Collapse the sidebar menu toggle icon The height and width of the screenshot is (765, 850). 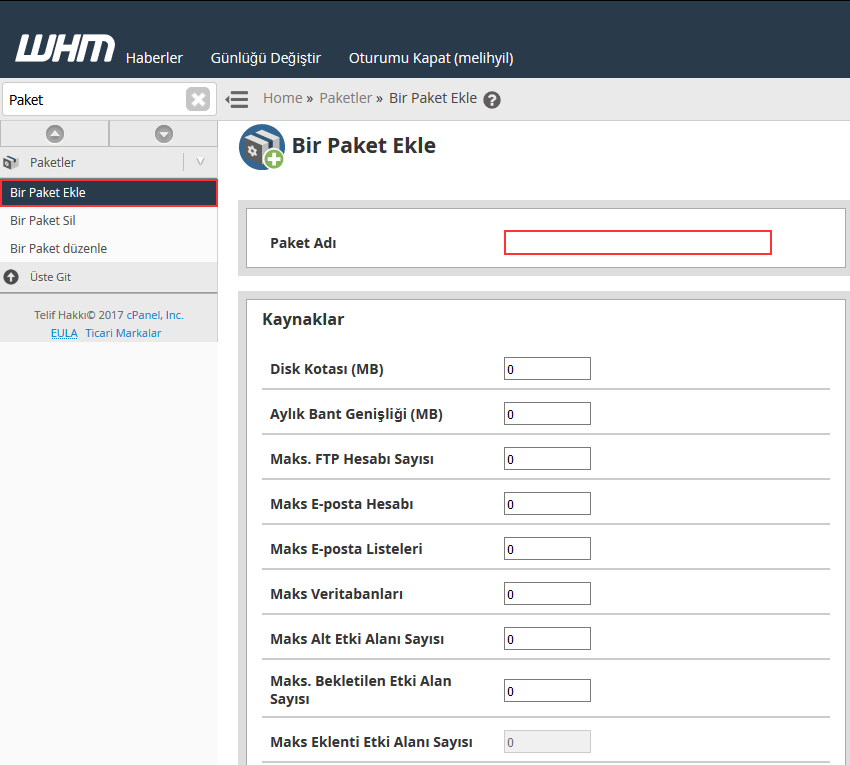point(237,99)
